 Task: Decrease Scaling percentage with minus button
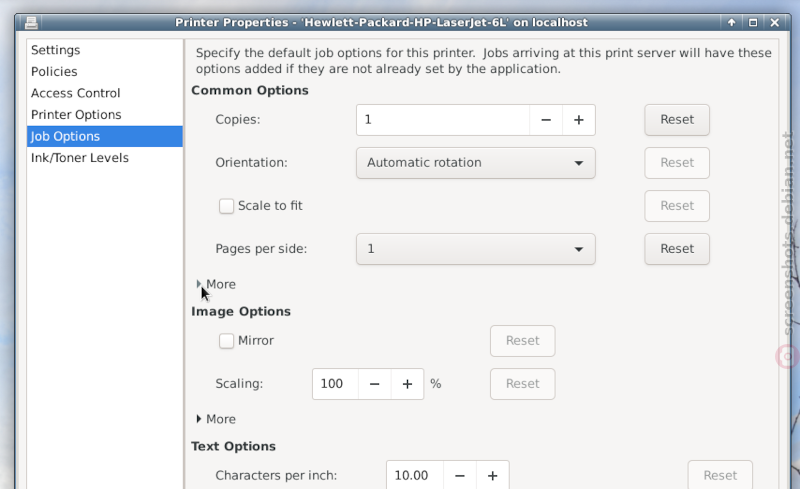[374, 384]
